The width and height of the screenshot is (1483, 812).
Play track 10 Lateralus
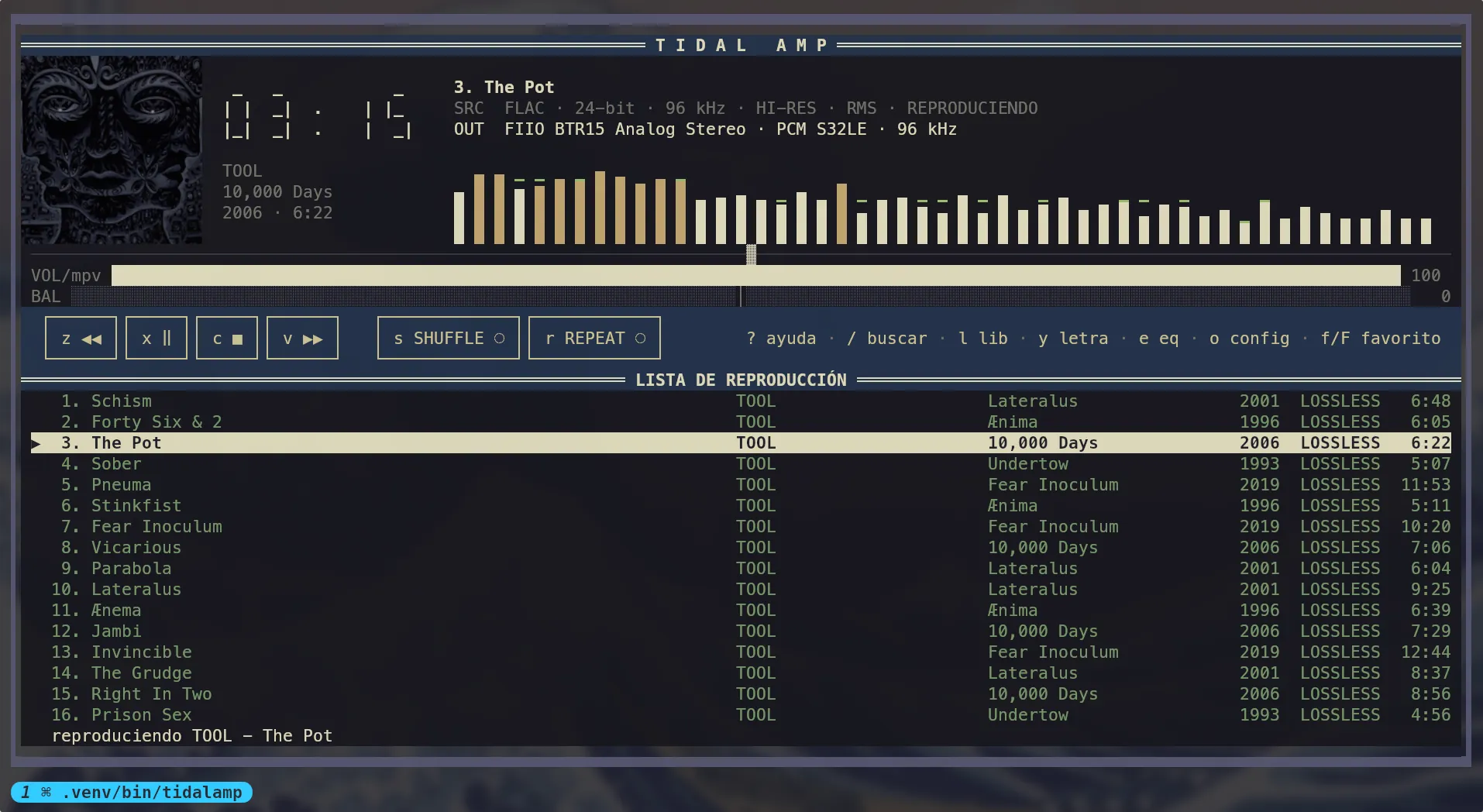[741, 589]
